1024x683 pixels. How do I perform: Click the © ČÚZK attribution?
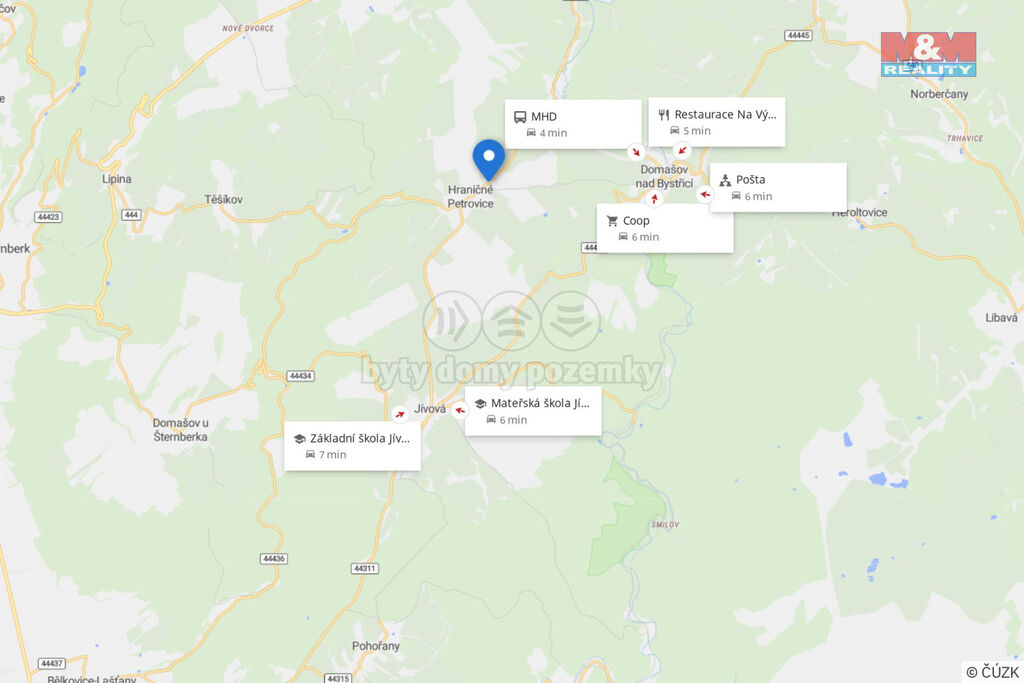[992, 672]
